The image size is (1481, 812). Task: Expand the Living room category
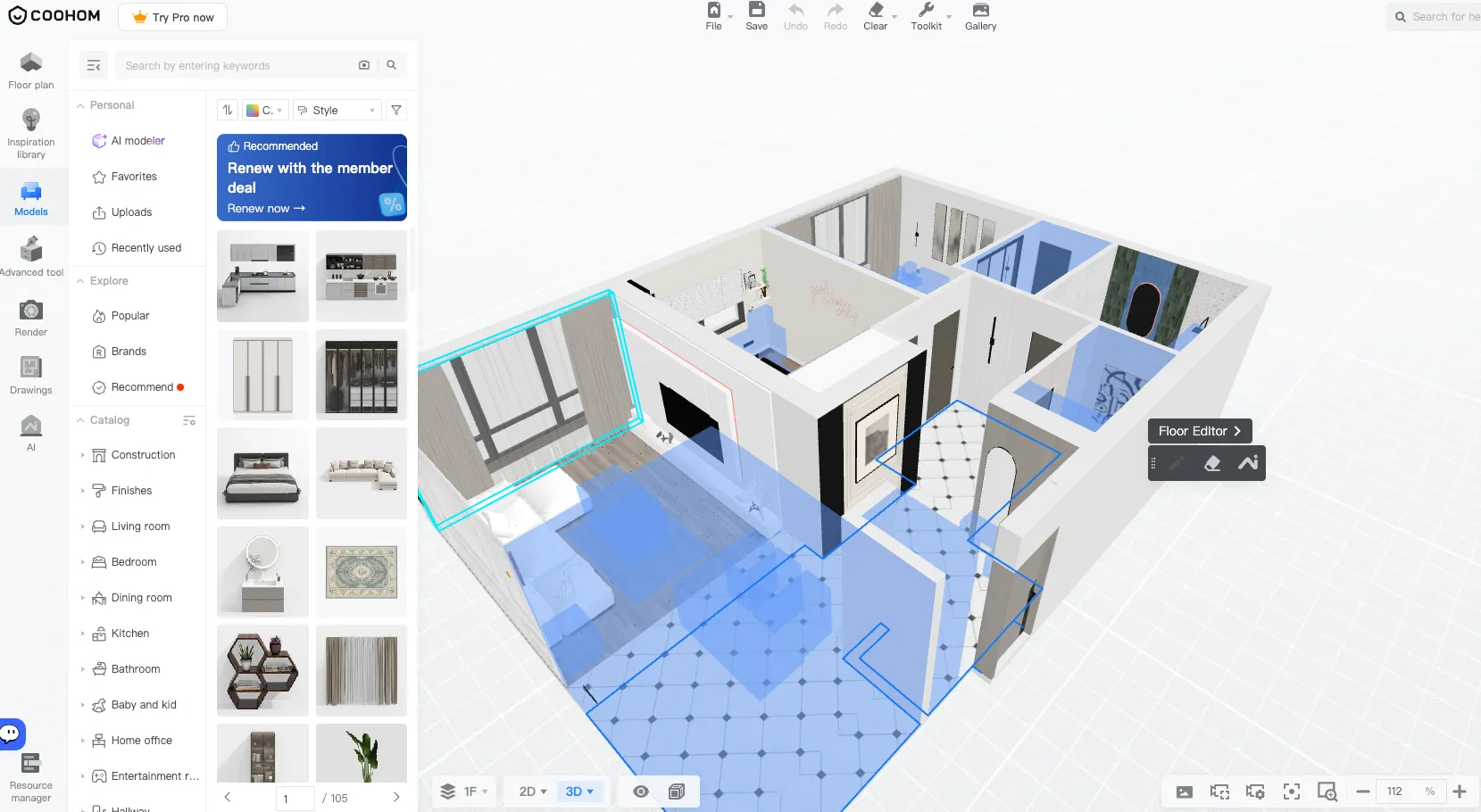pos(83,526)
